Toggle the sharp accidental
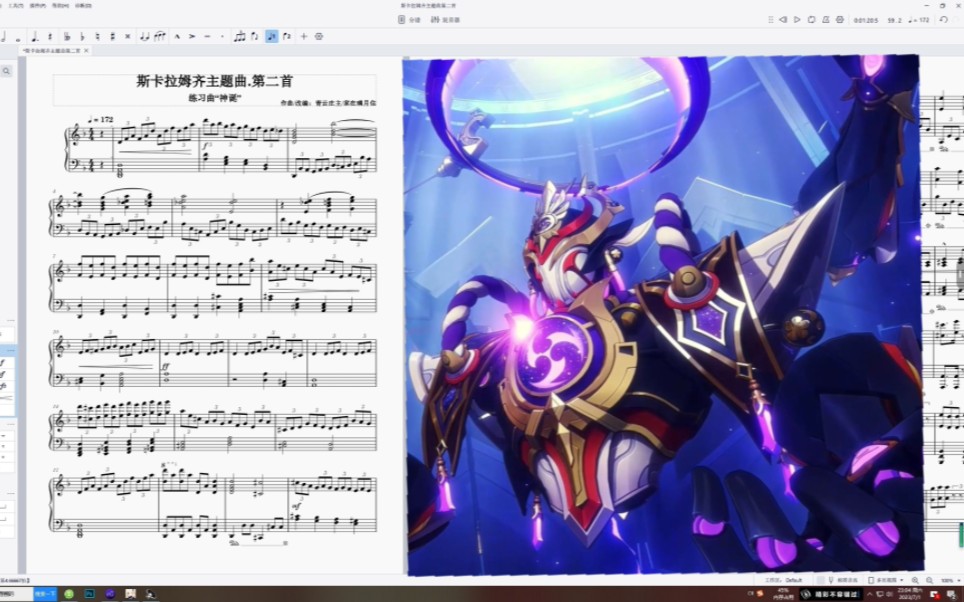This screenshot has width=964, height=602. 113,37
